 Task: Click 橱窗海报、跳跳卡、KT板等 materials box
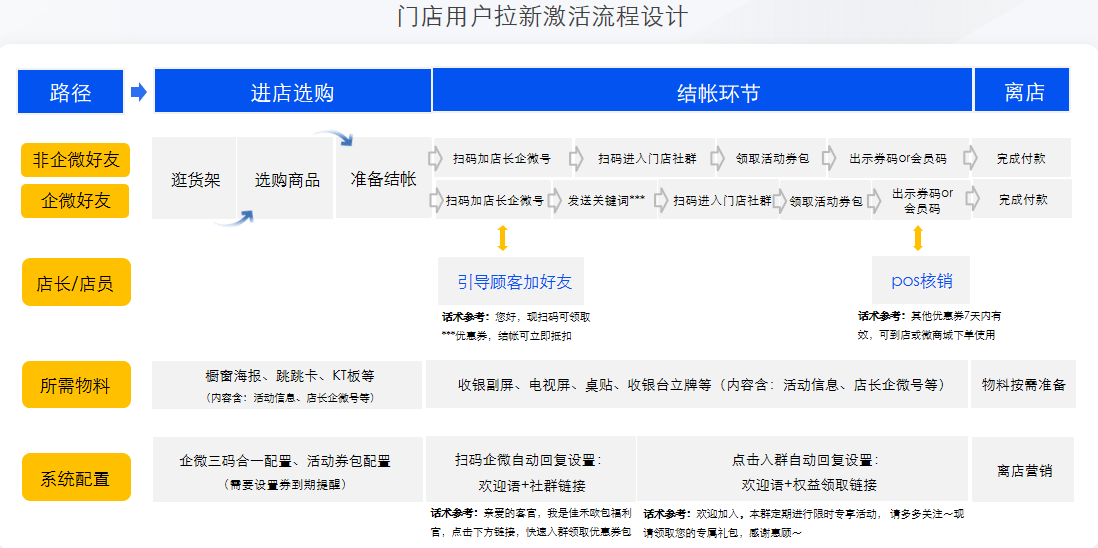coord(287,384)
